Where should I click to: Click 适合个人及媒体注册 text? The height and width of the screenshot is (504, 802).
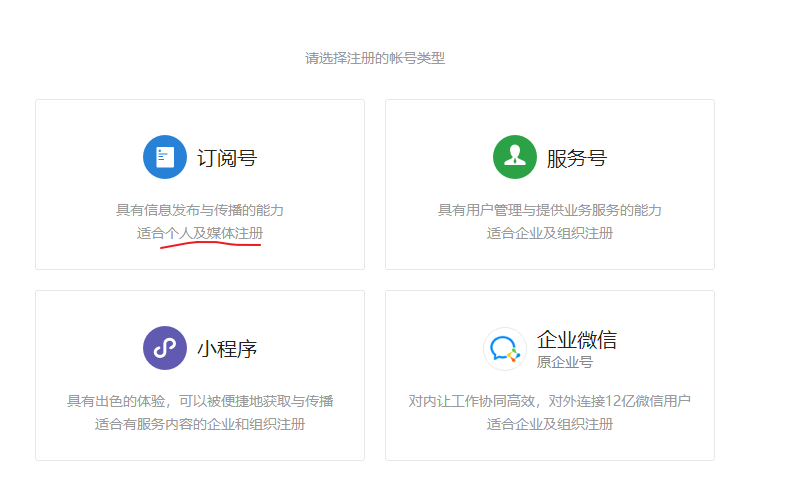click(x=200, y=233)
